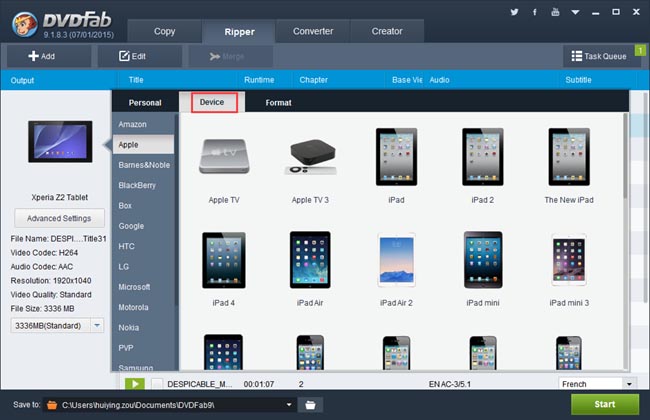Open the Format profile tab
Viewport: 650px width, 420px height.
(278, 102)
